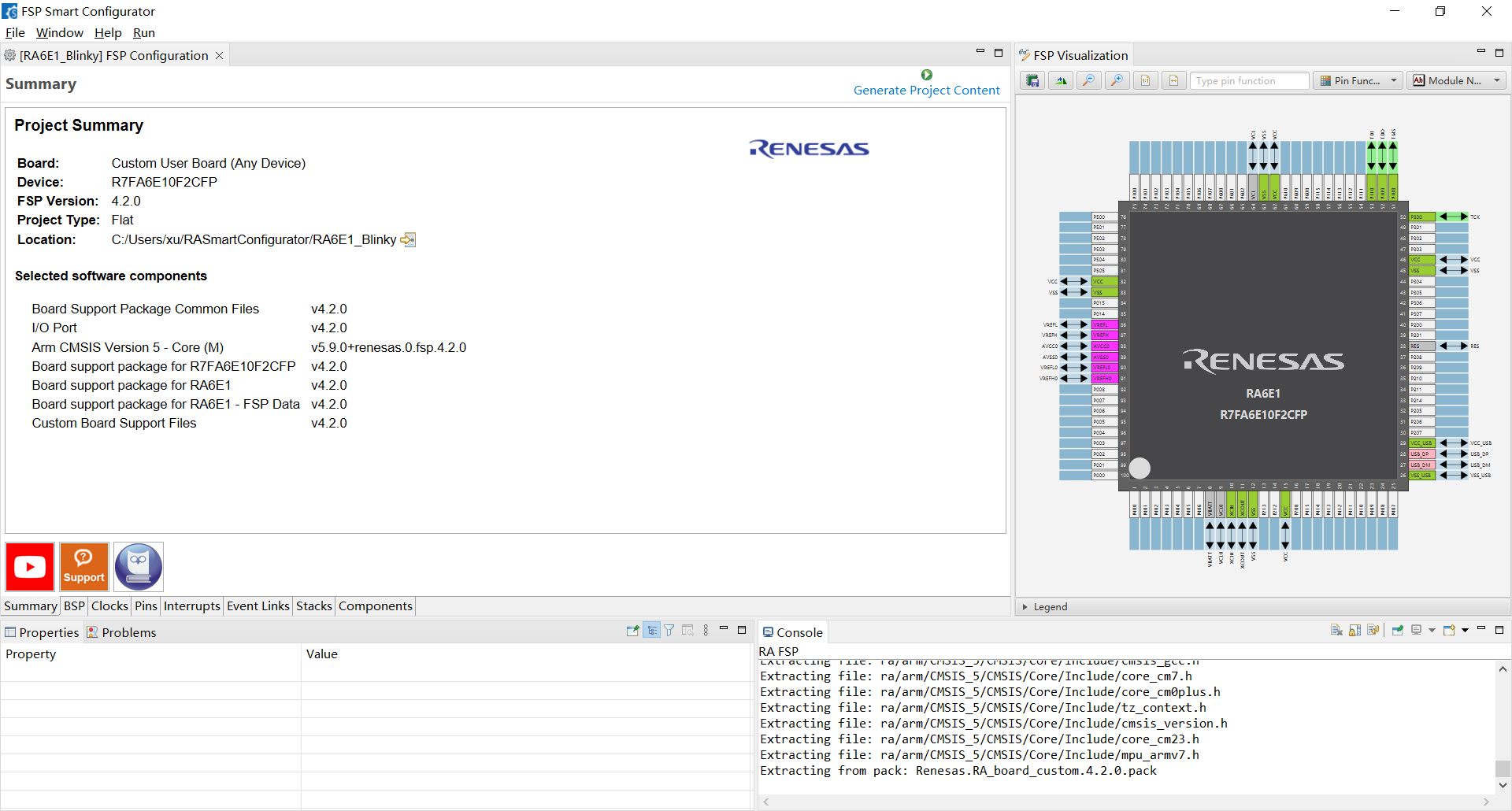Click Open Console icon
The height and width of the screenshot is (811, 1512).
point(1449,630)
